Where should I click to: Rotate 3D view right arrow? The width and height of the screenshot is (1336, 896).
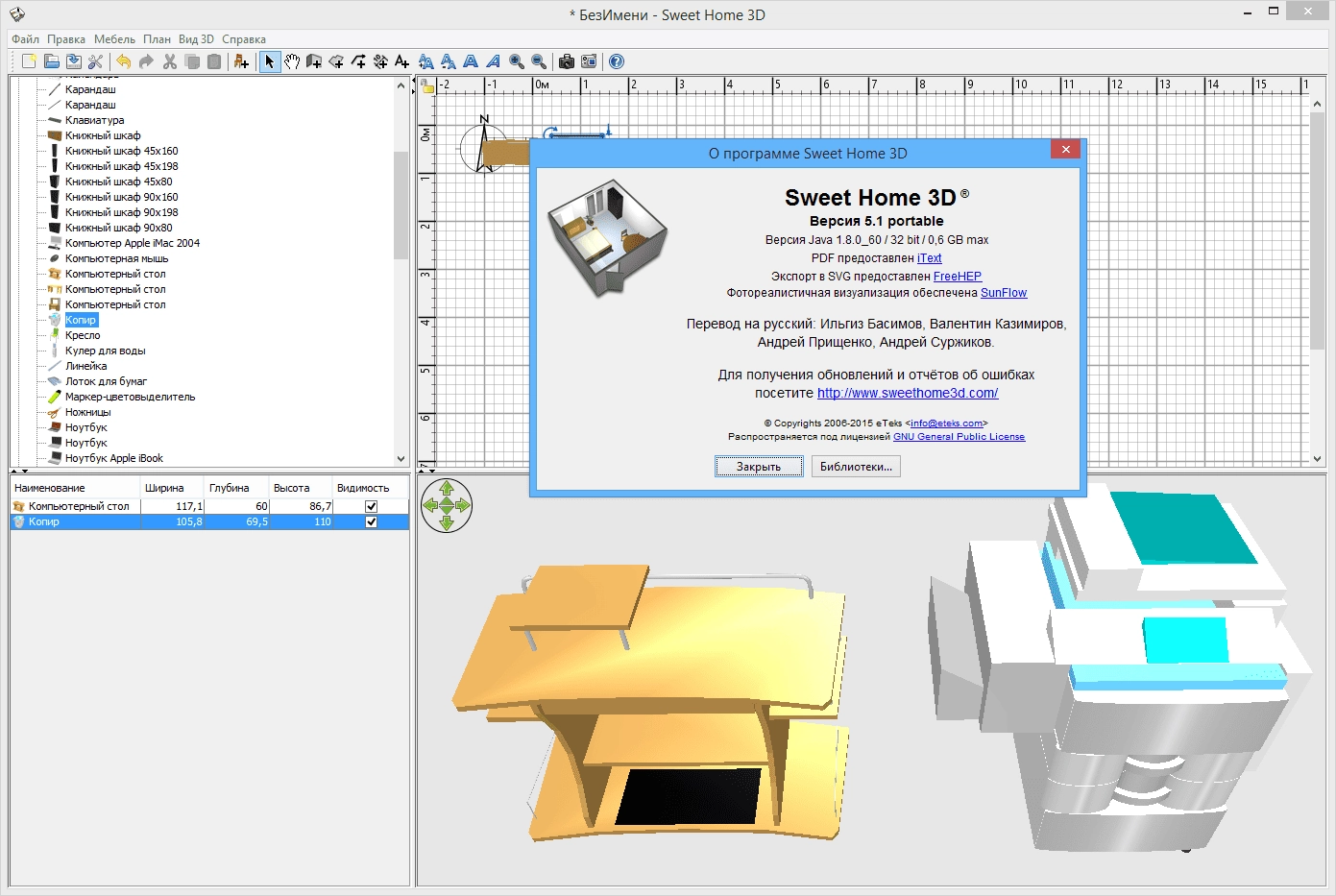463,505
